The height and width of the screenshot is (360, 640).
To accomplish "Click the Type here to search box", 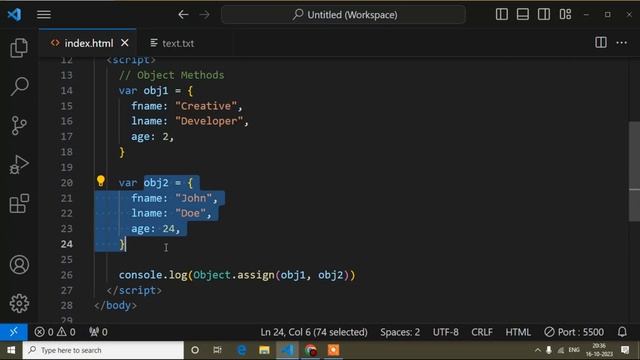I will (103, 350).
